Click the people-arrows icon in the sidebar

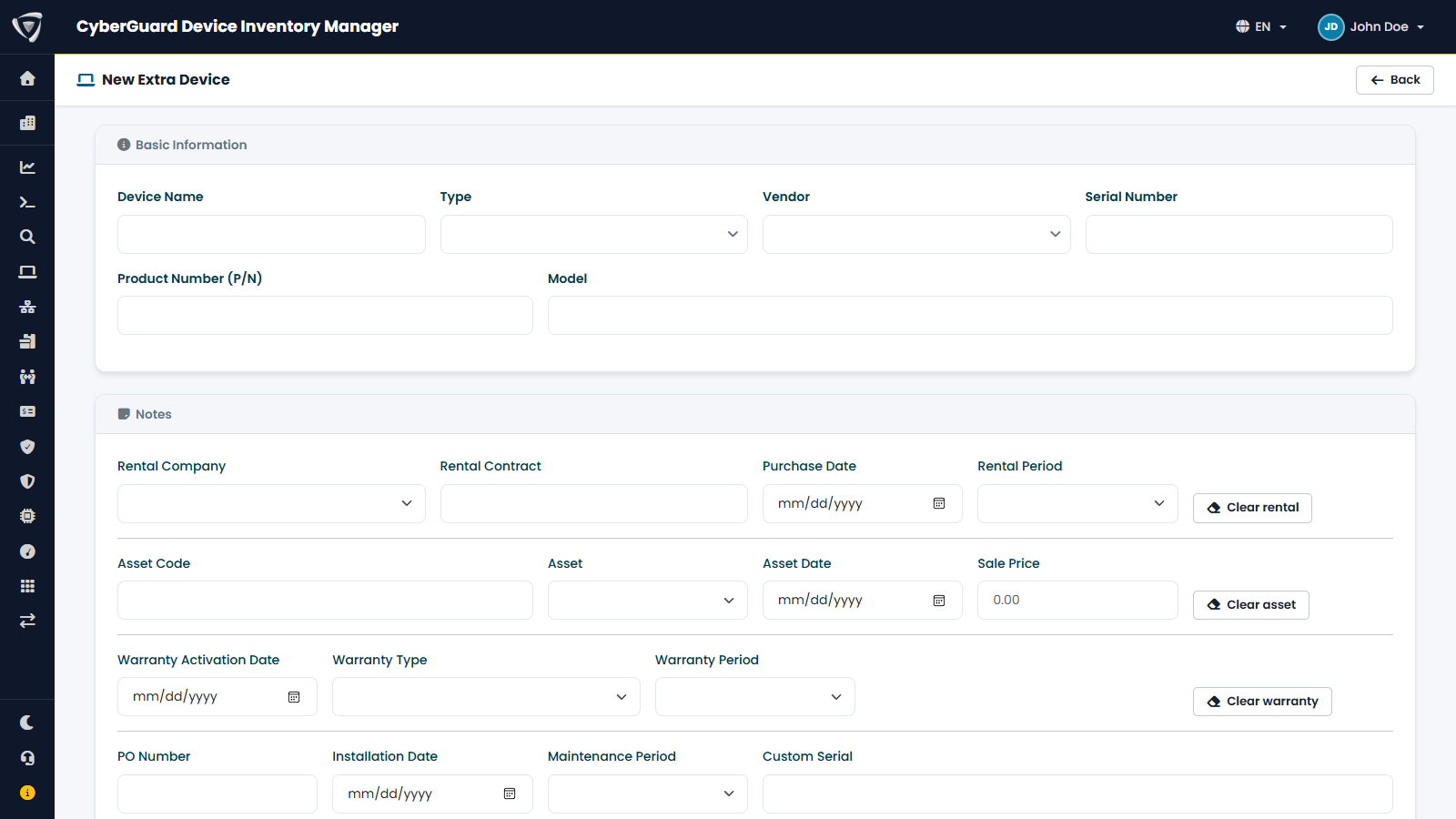[x=27, y=377]
